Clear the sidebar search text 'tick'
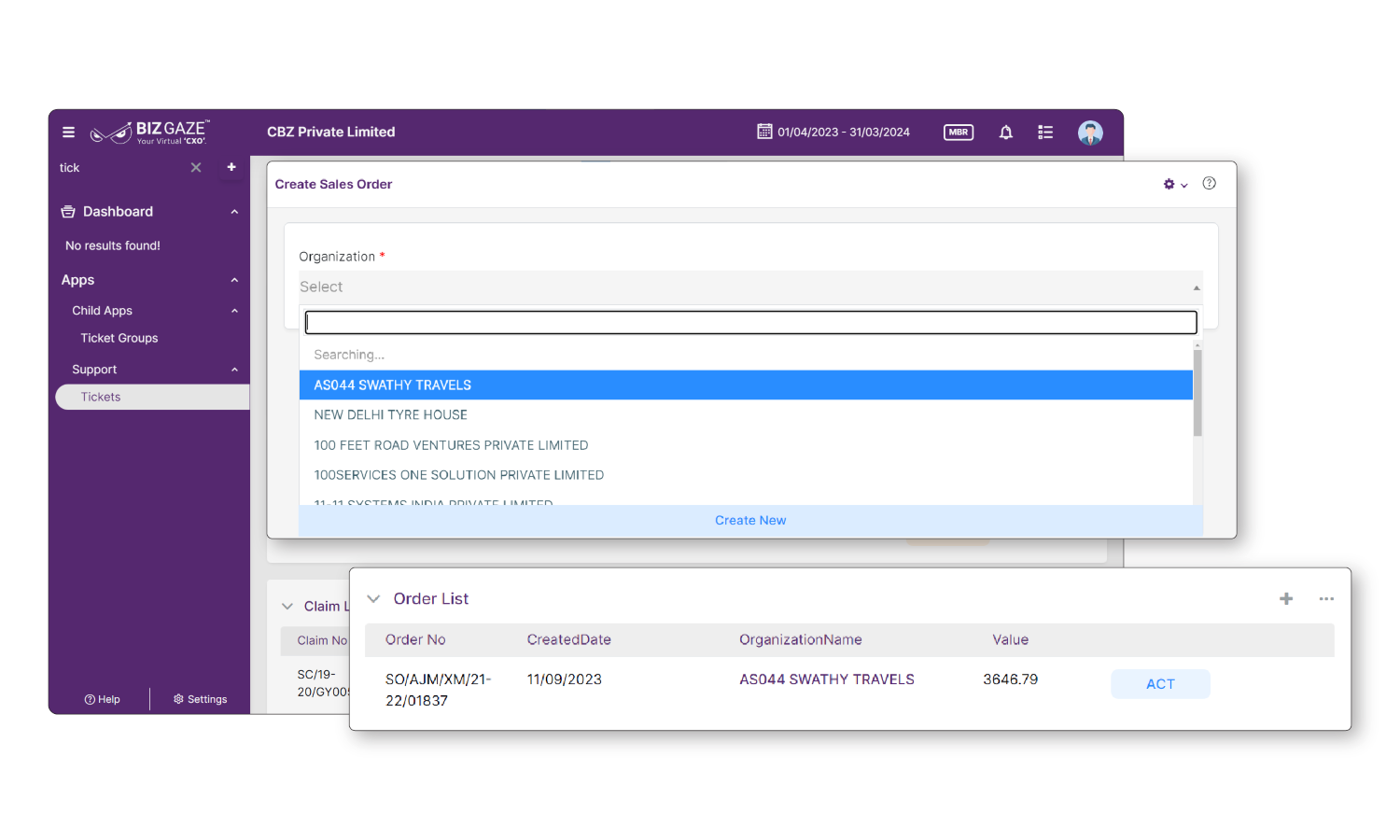This screenshot has height=840, width=1400. click(196, 168)
